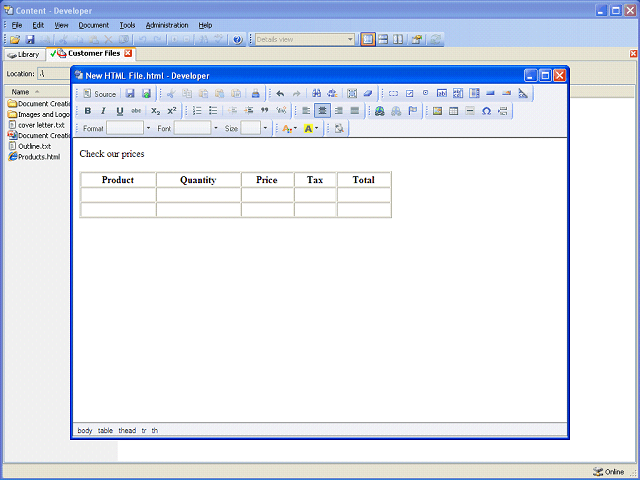Close the Customer Files tab
The image size is (640, 480).
click(128, 53)
